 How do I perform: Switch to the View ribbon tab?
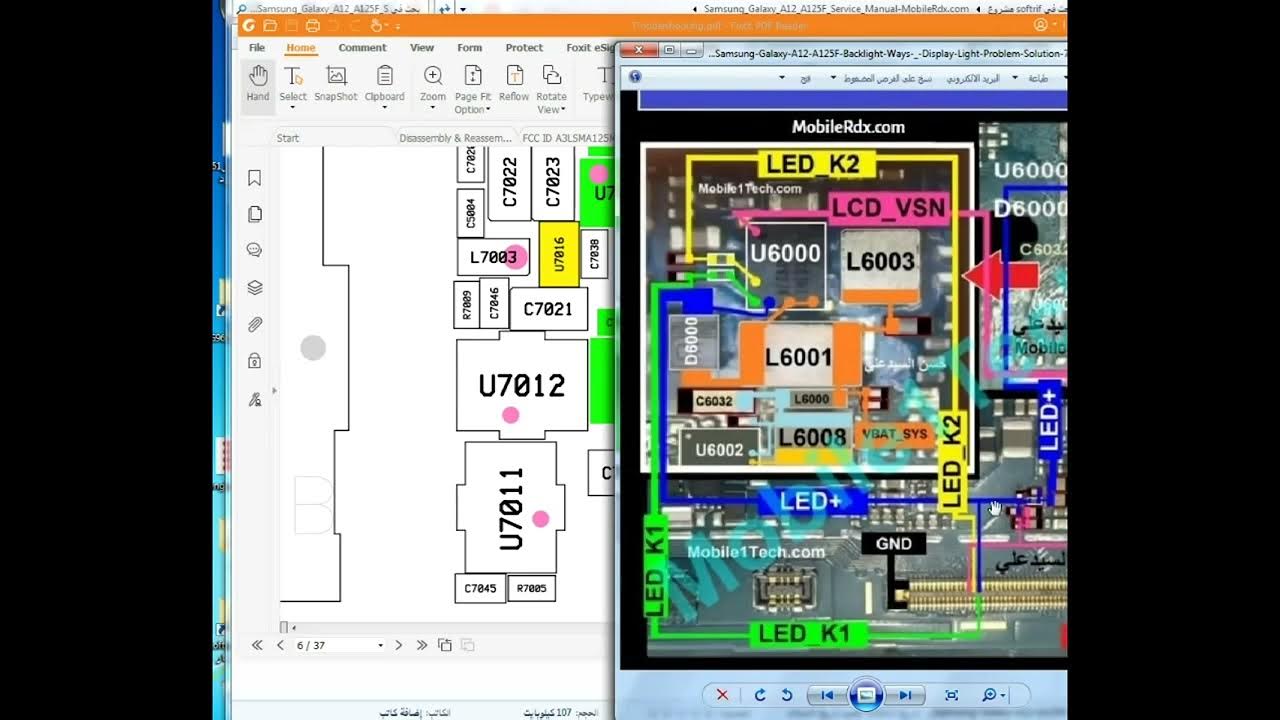422,47
